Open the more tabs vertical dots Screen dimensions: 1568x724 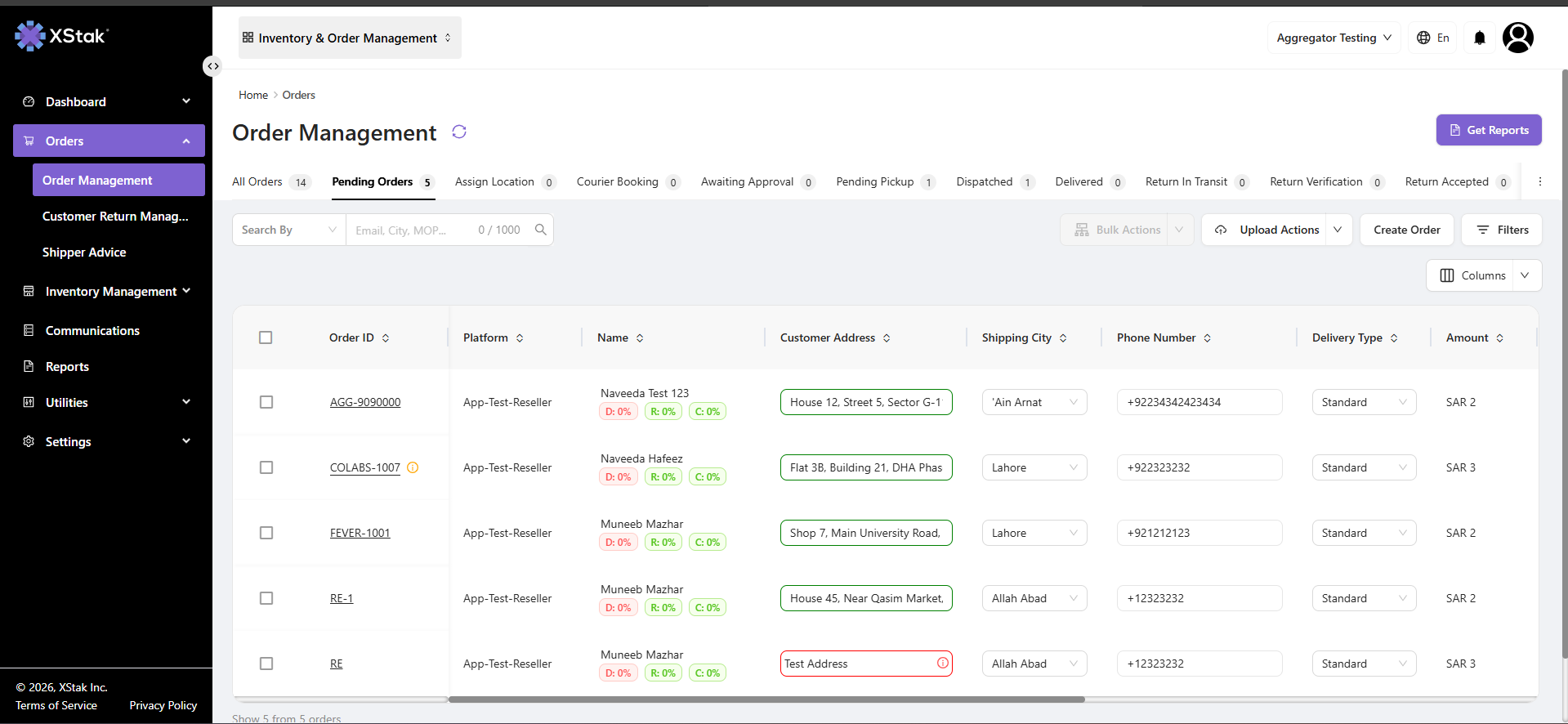[1540, 181]
